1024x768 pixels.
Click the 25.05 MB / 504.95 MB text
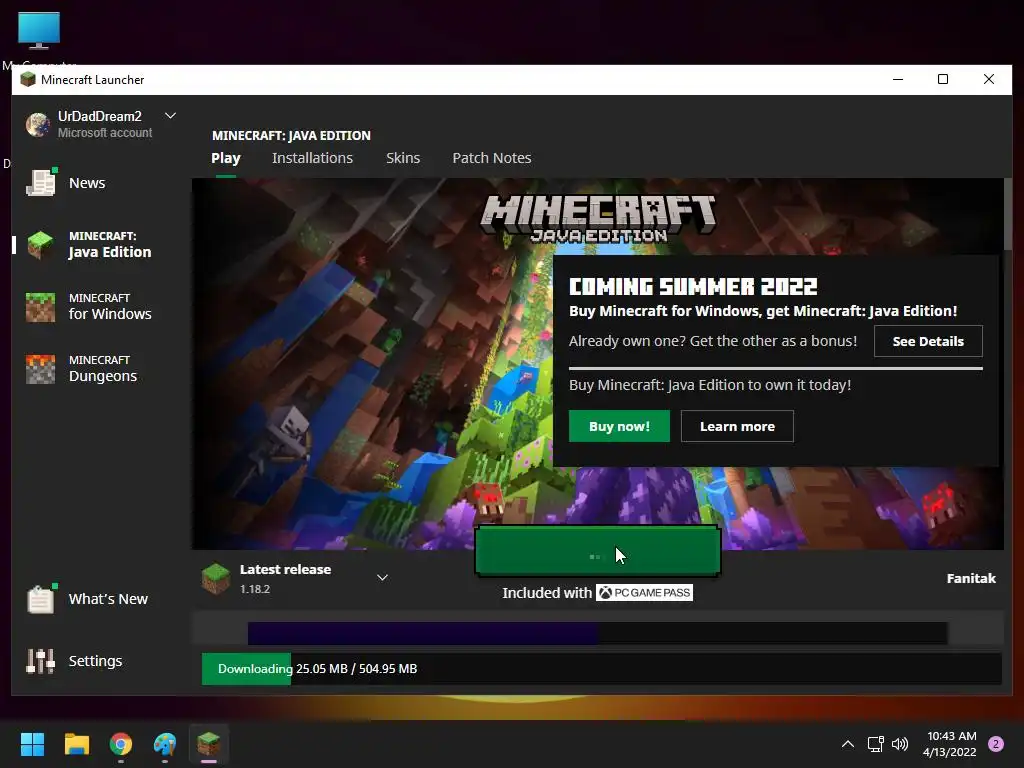[x=357, y=669]
